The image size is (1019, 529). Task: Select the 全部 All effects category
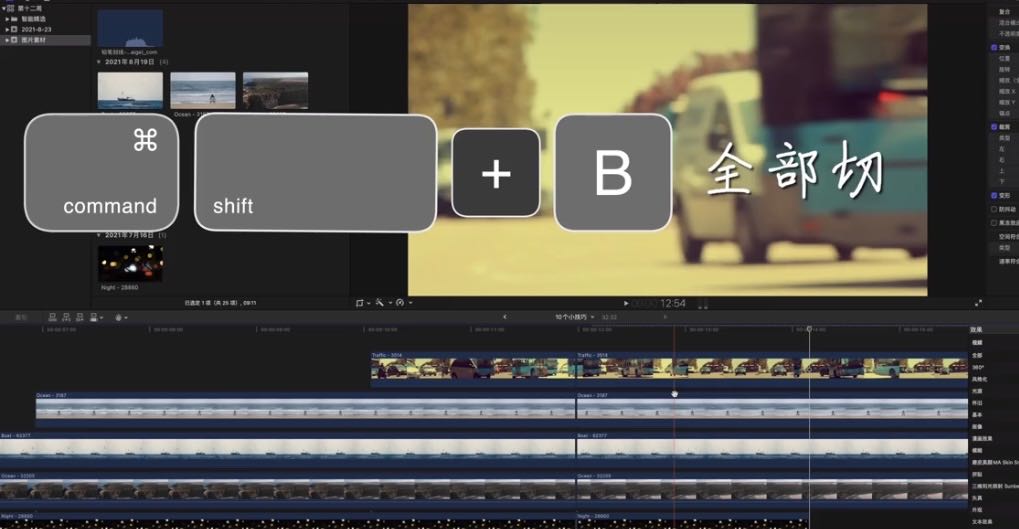coord(977,355)
